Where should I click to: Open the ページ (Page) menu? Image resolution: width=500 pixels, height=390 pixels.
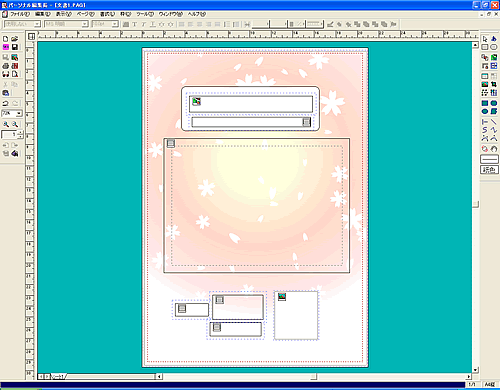coord(86,14)
